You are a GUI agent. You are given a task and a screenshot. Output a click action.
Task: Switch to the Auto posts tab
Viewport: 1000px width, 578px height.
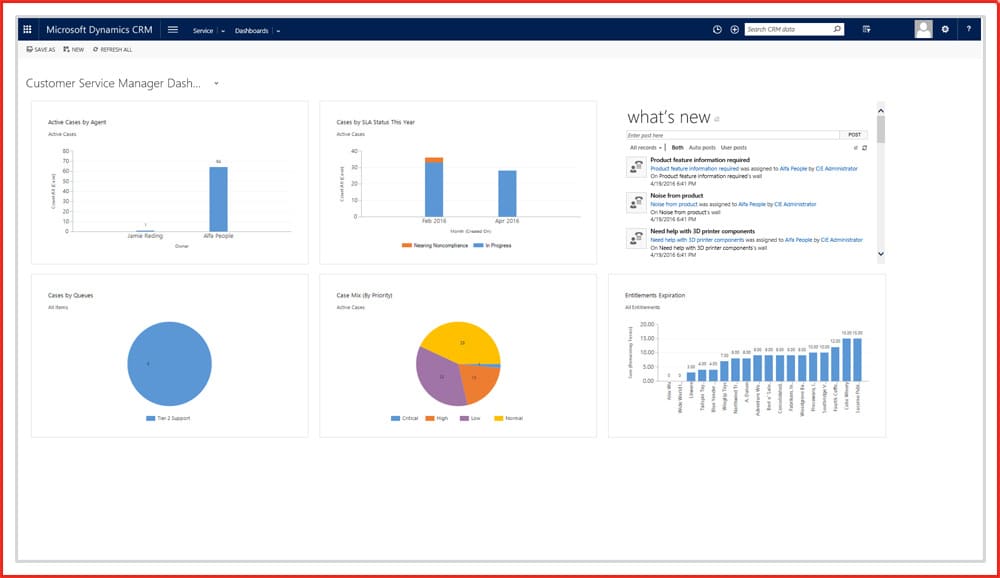click(702, 148)
